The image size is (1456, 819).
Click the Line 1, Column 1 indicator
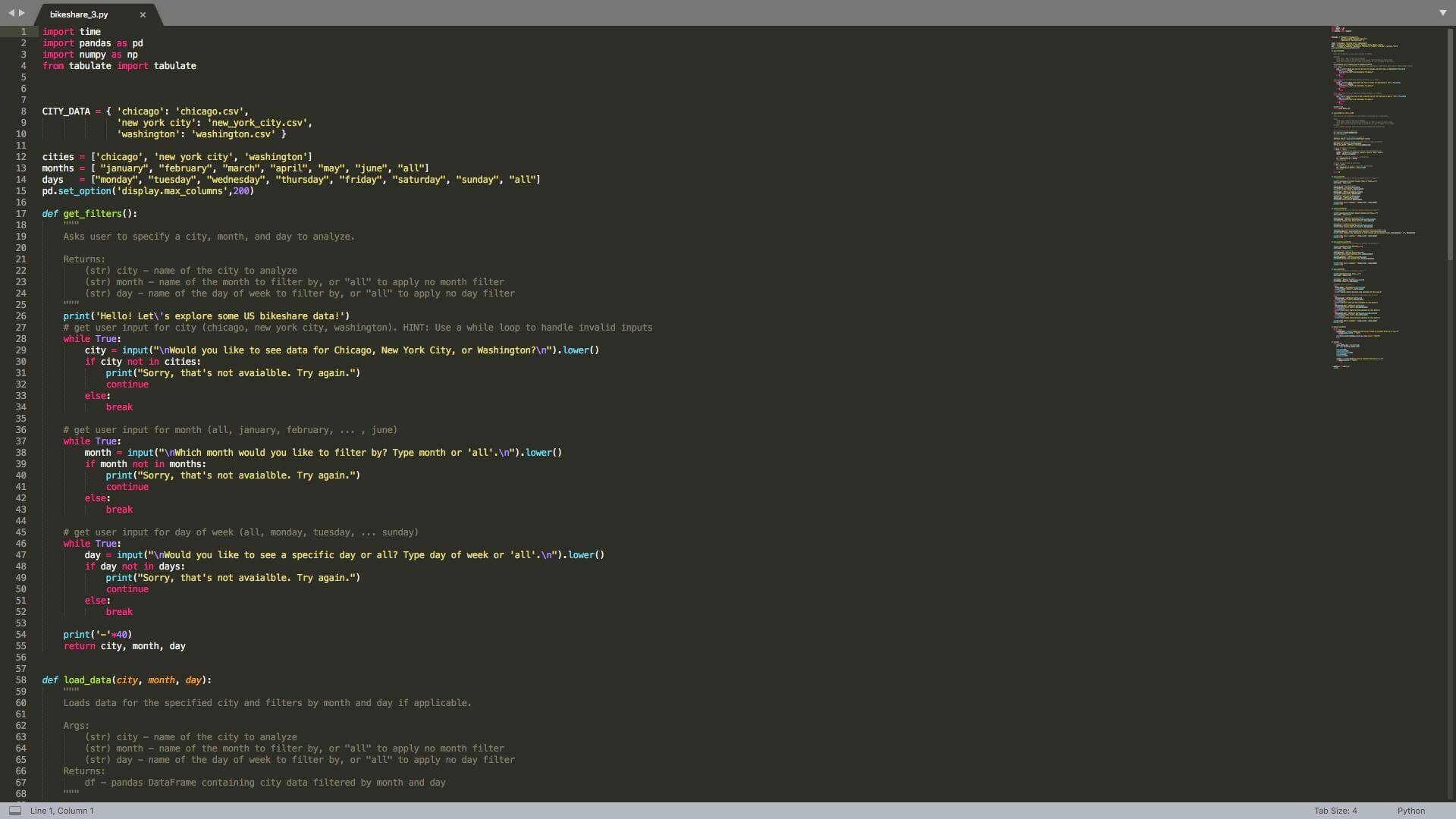63,811
